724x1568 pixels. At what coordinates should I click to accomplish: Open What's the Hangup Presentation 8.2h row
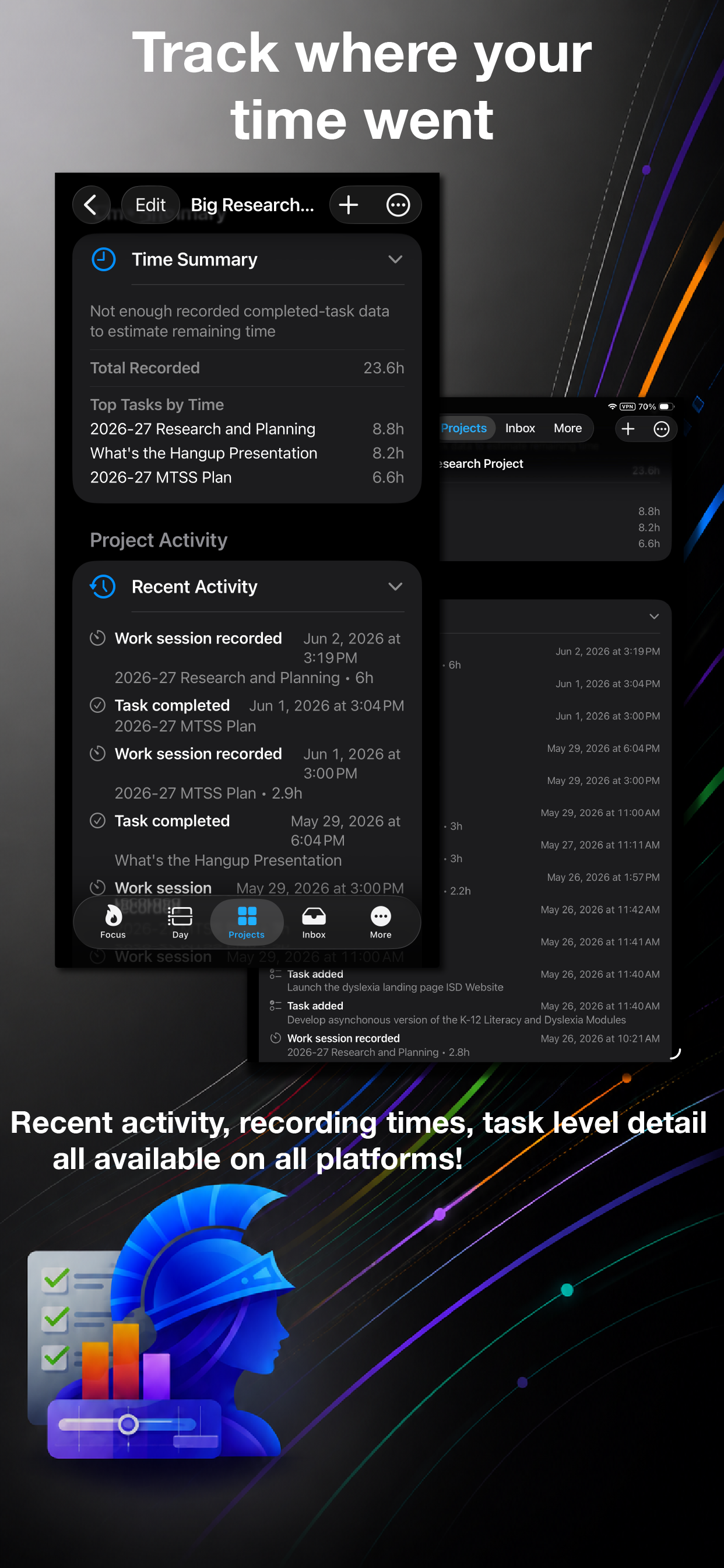point(247,453)
